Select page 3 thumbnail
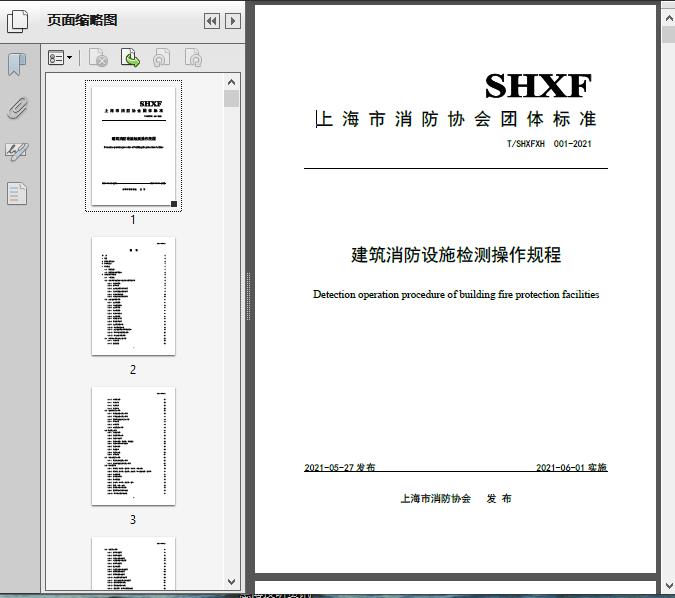675x598 pixels. tap(133, 446)
